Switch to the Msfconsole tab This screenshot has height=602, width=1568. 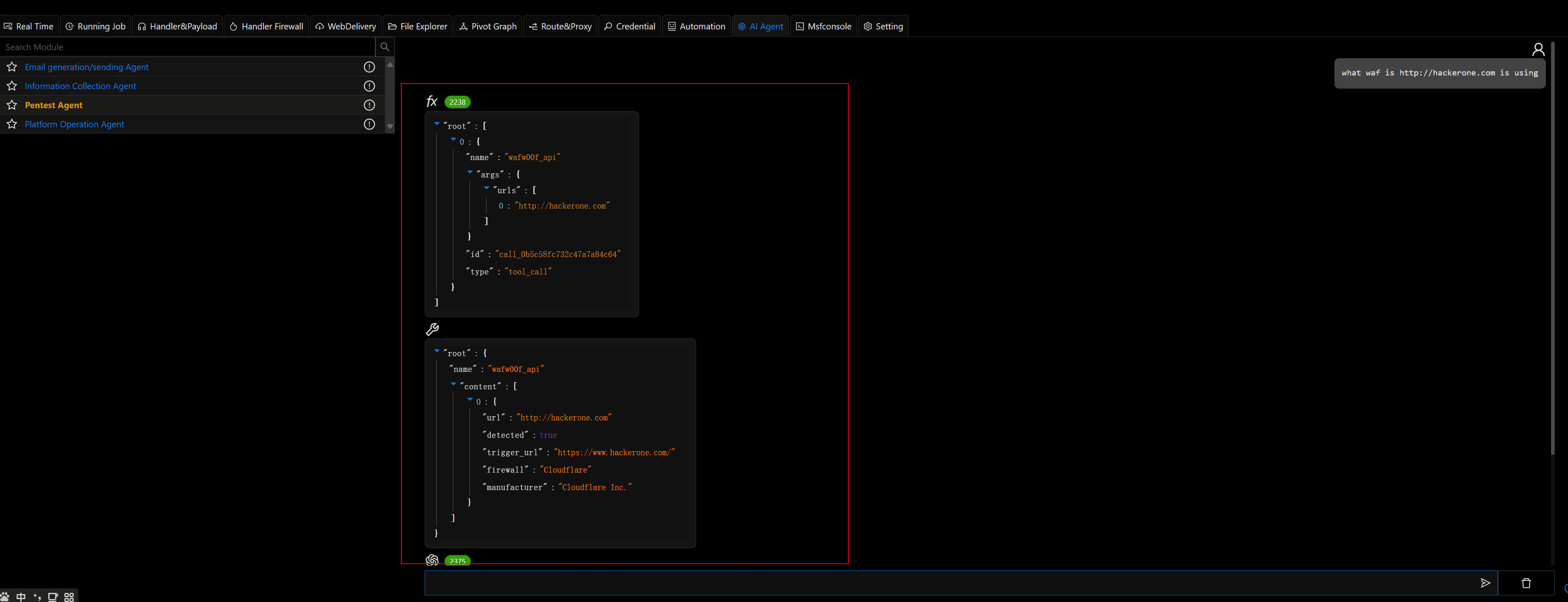823,26
